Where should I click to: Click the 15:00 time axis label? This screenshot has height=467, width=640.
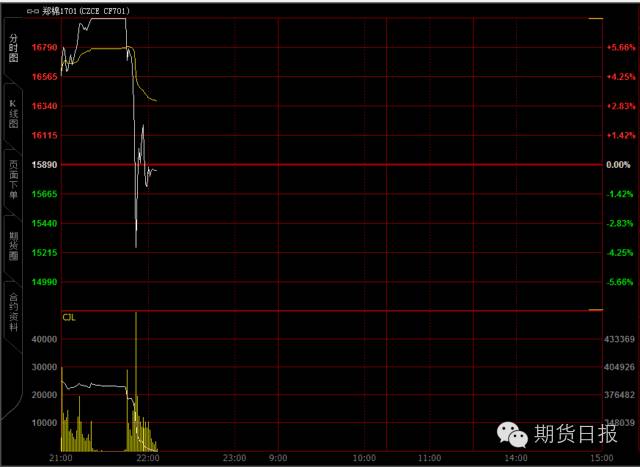coord(602,458)
